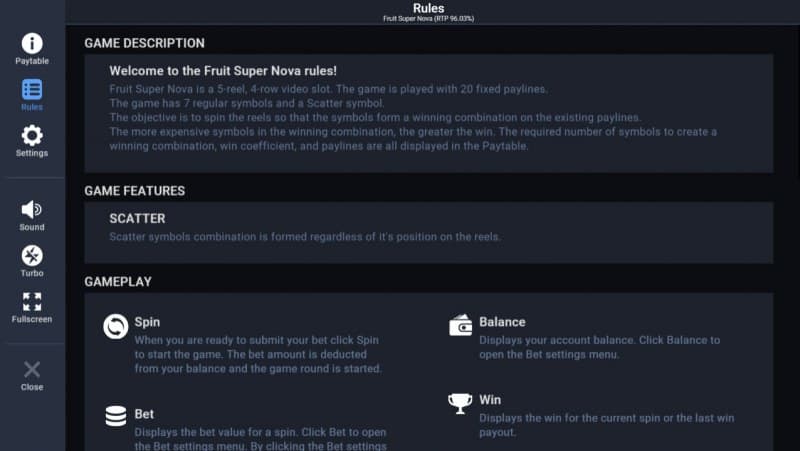
Task: Close the rules panel with X
Action: pos(32,369)
